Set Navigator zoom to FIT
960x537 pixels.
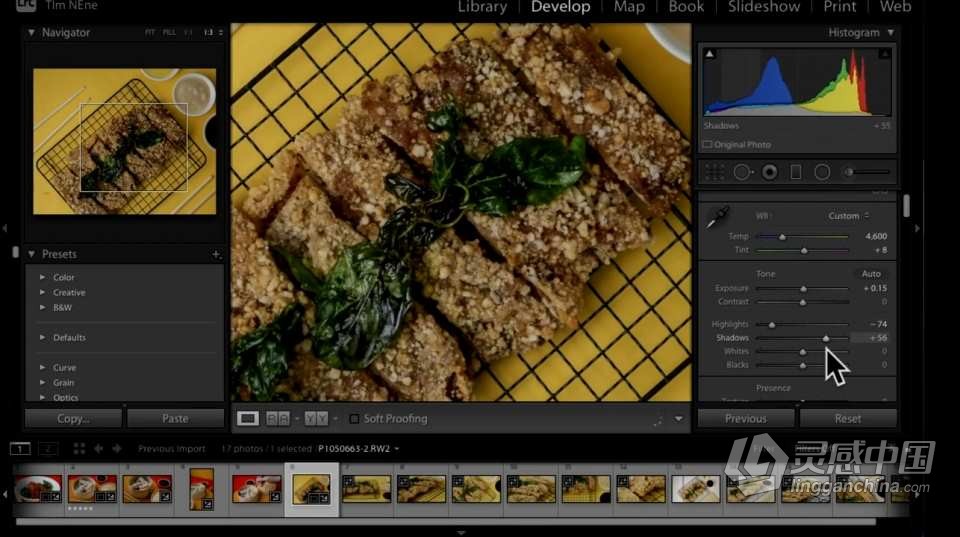[150, 32]
